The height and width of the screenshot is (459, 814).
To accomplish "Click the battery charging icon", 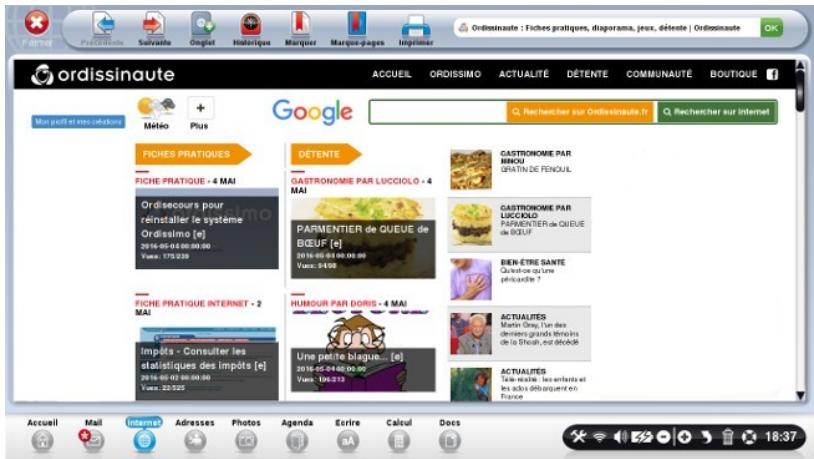I will pos(642,437).
